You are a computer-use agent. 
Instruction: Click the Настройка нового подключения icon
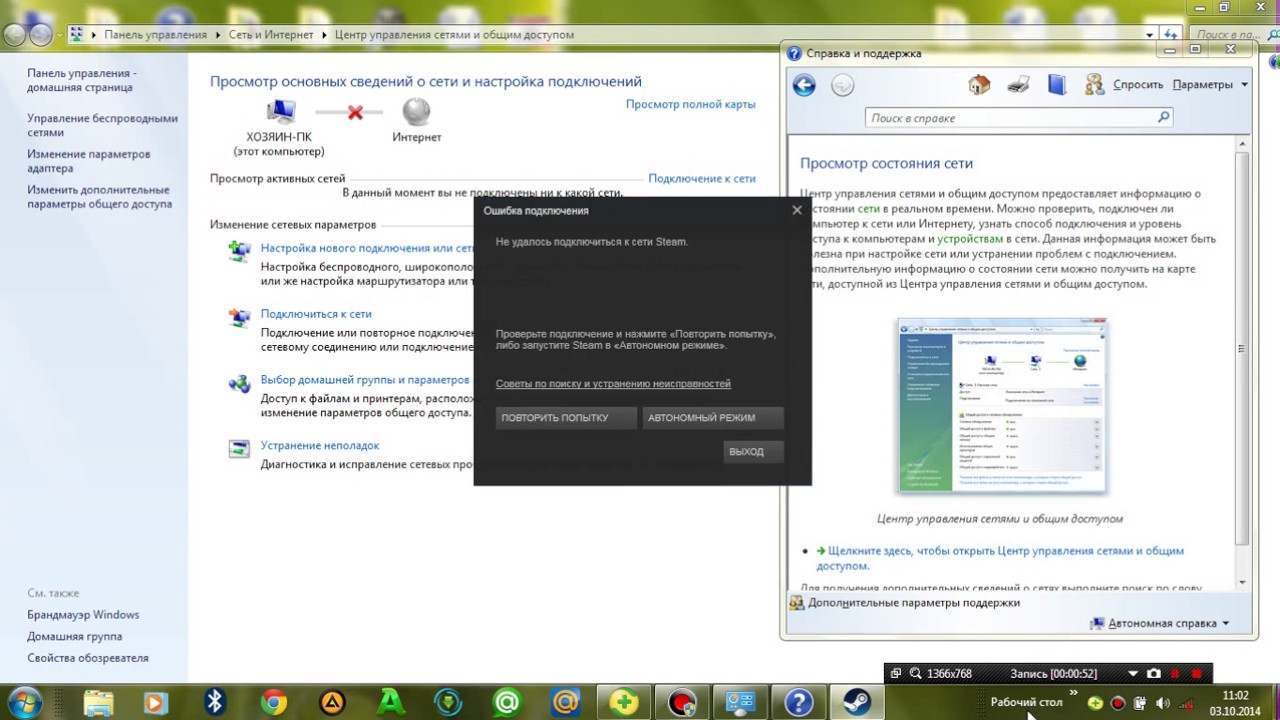tap(239, 251)
